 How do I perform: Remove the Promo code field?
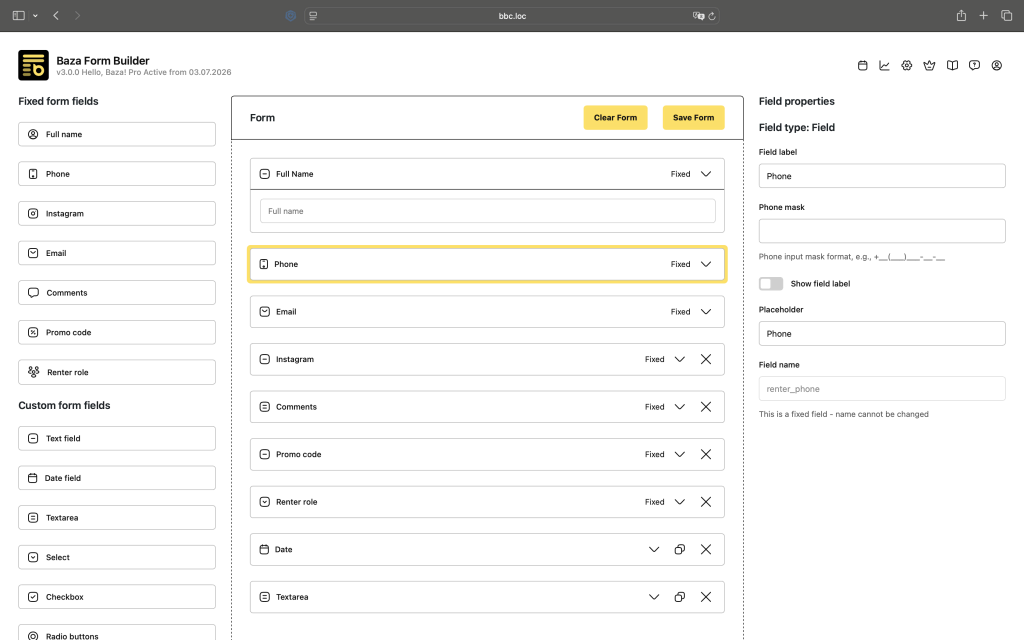[x=706, y=455]
